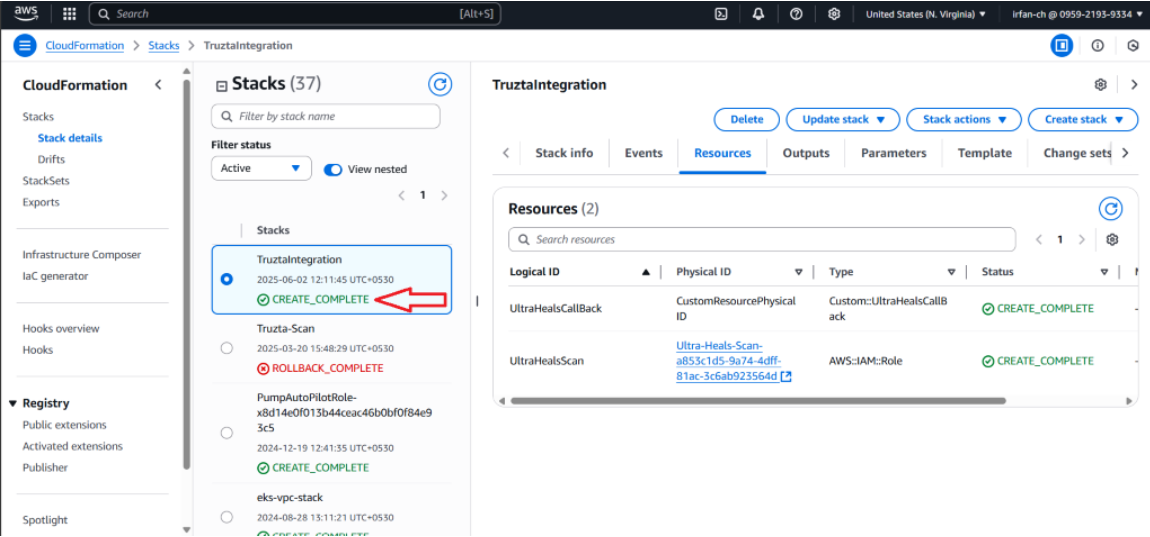Go to previous page of Stacks
This screenshot has width=1150, height=537.
[401, 196]
